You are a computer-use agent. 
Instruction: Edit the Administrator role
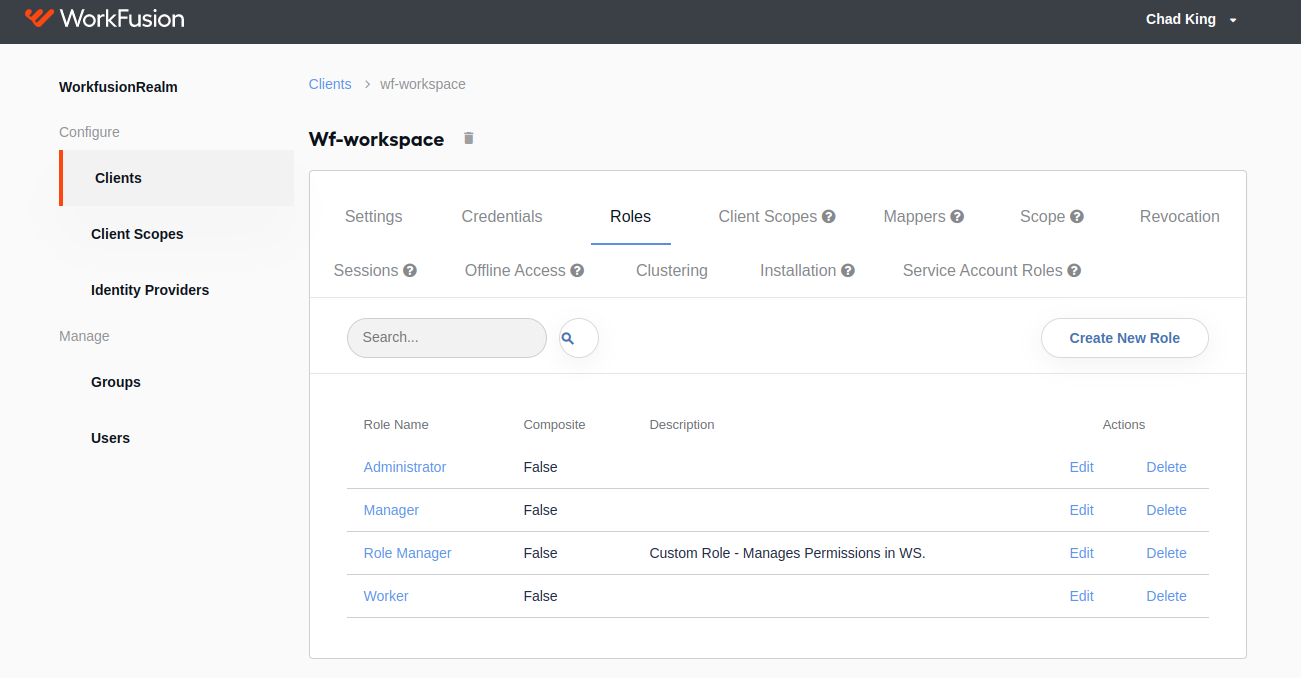[x=1082, y=467]
